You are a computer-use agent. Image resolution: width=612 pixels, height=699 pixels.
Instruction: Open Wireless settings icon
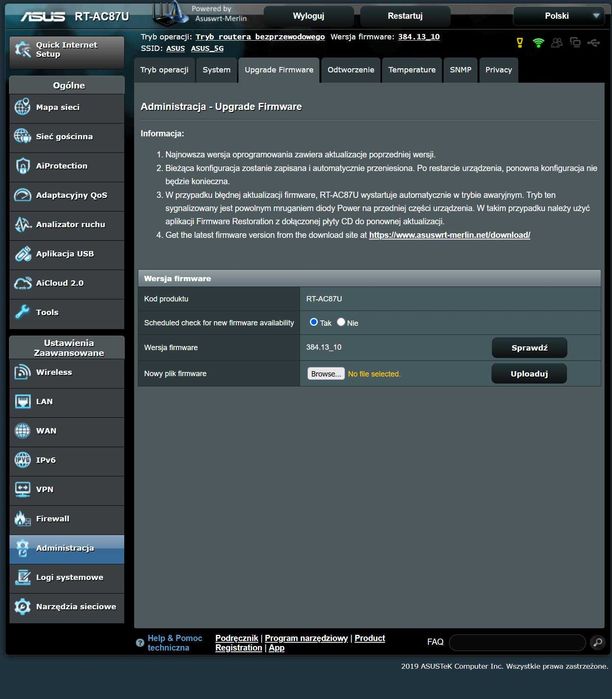coord(22,372)
